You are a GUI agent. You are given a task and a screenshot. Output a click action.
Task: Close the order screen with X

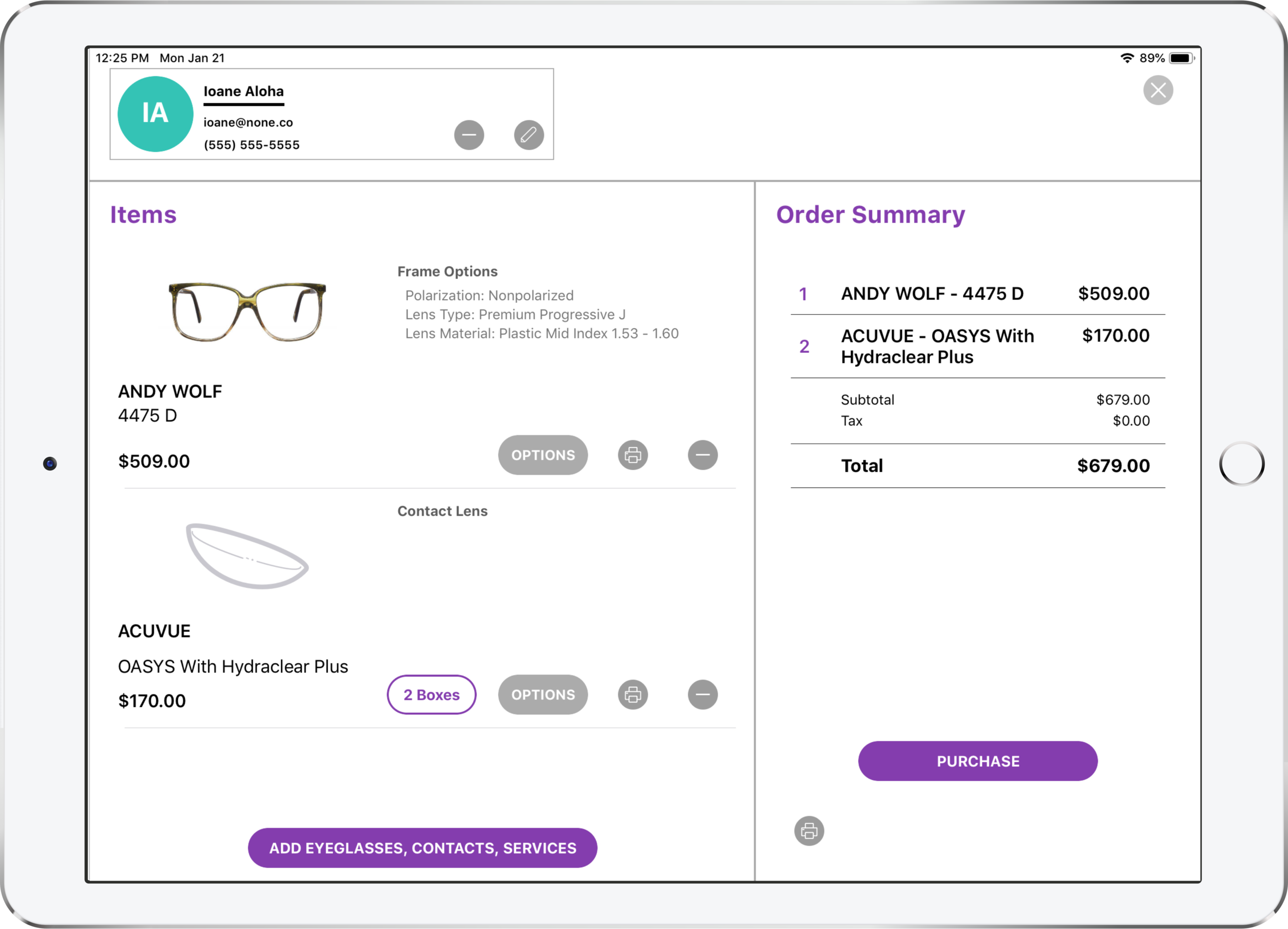pyautogui.click(x=1158, y=90)
